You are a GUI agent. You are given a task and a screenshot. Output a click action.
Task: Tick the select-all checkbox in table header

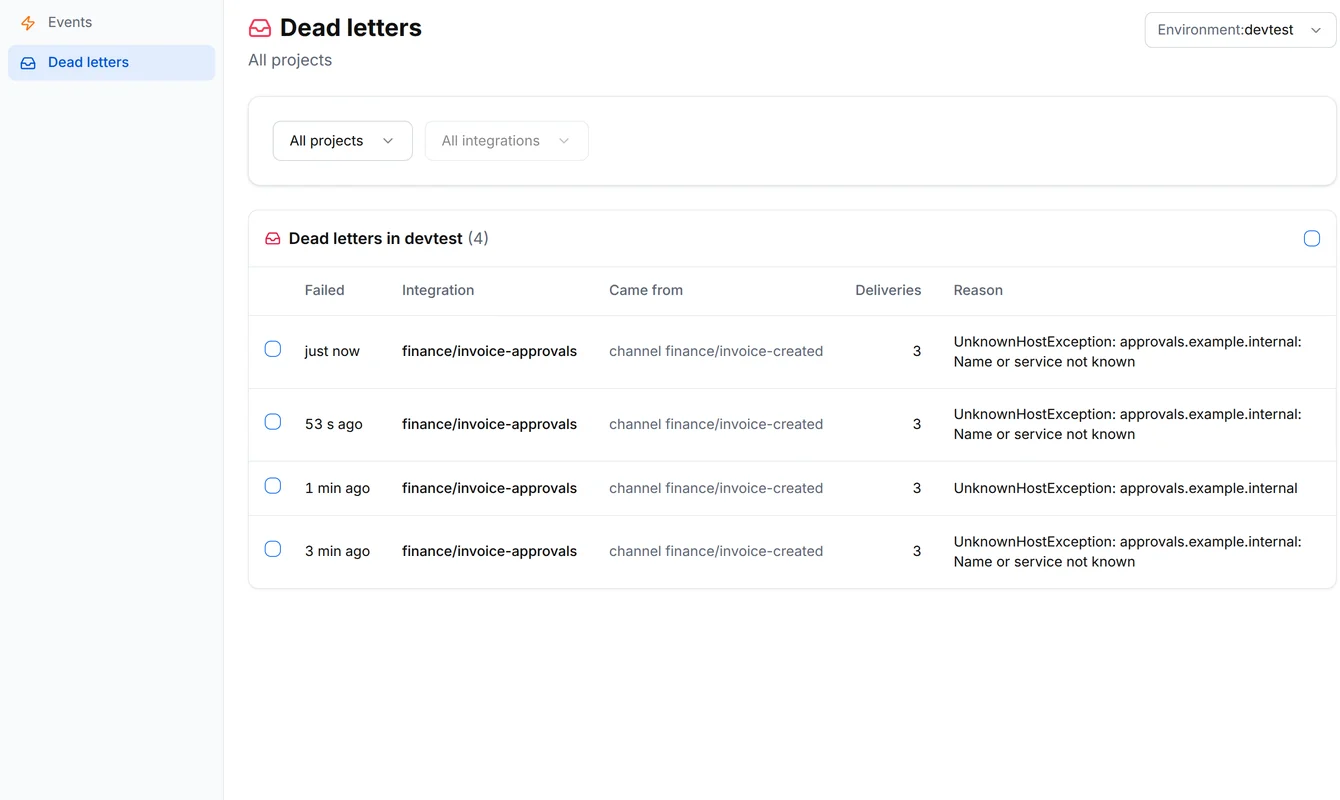[x=1312, y=238]
